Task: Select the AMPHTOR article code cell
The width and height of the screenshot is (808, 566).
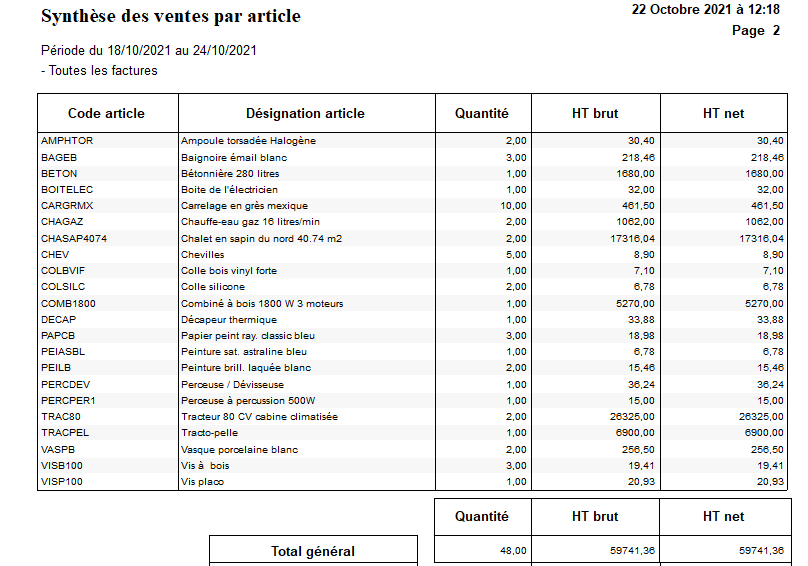Action: coord(67,141)
